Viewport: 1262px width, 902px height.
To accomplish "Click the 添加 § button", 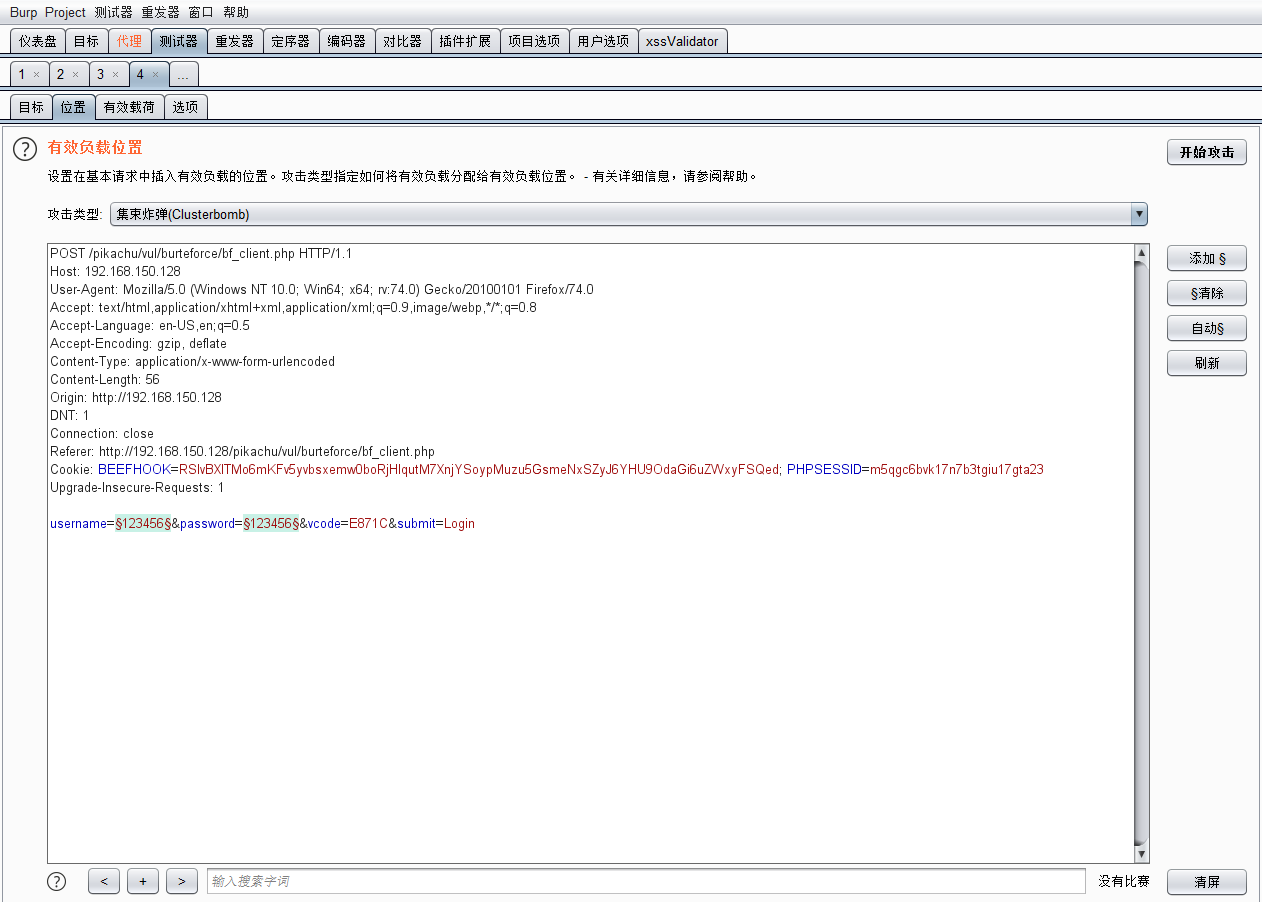I will click(x=1207, y=258).
